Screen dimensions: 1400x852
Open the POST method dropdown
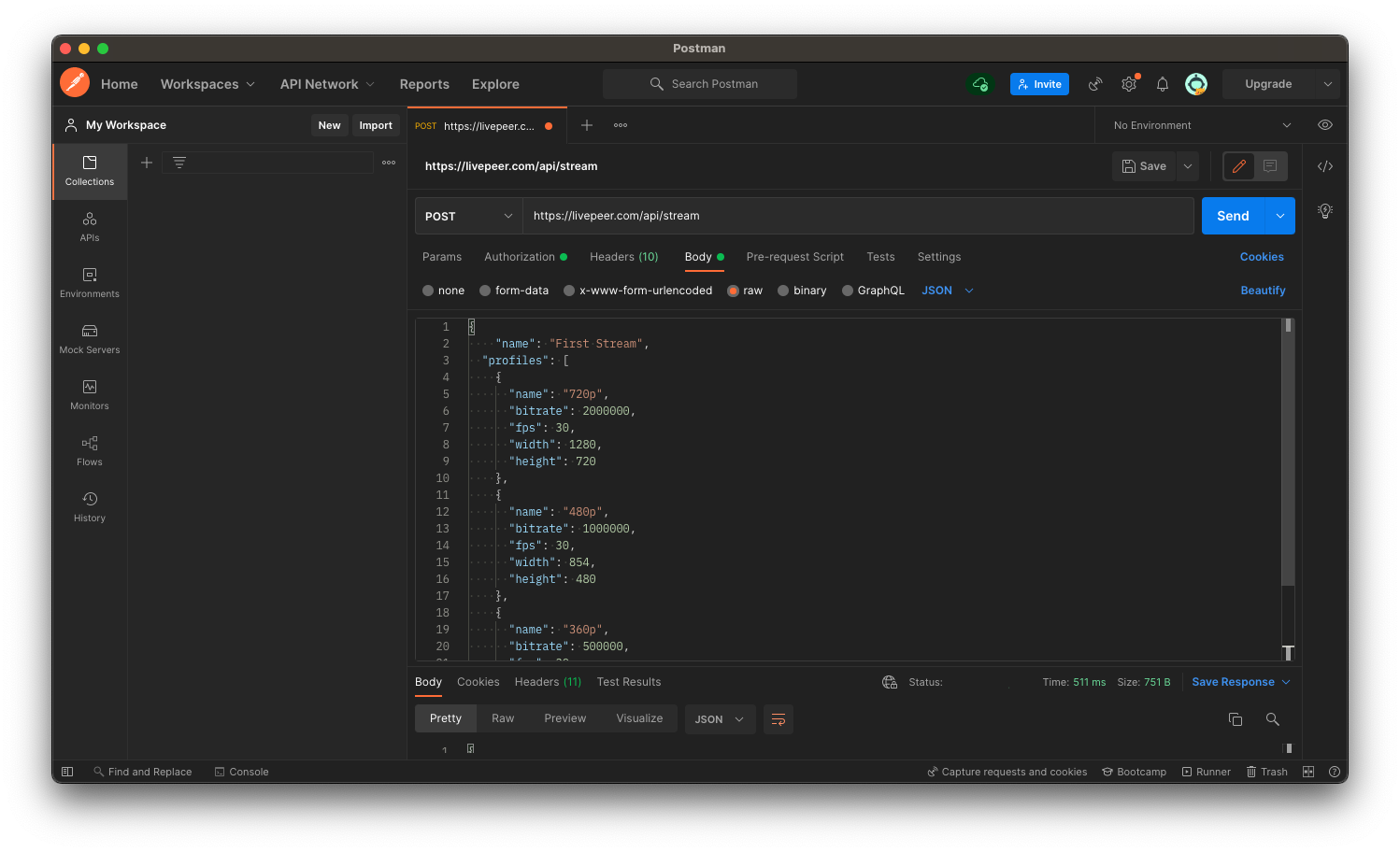pos(468,216)
